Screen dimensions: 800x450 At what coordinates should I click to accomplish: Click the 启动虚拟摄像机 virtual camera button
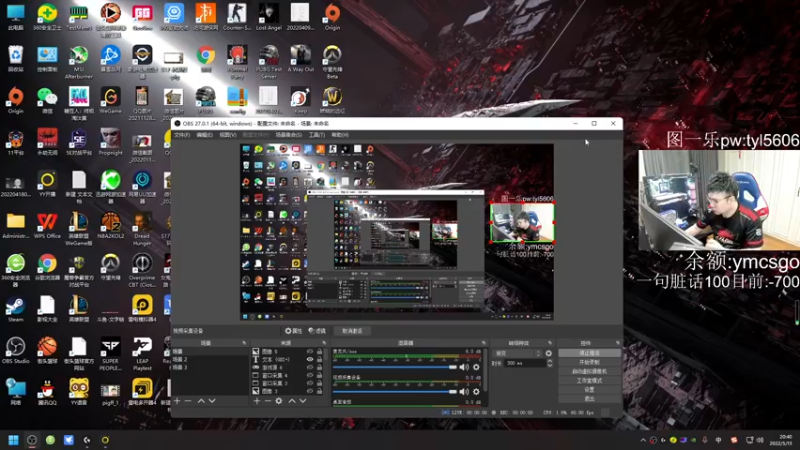[589, 371]
